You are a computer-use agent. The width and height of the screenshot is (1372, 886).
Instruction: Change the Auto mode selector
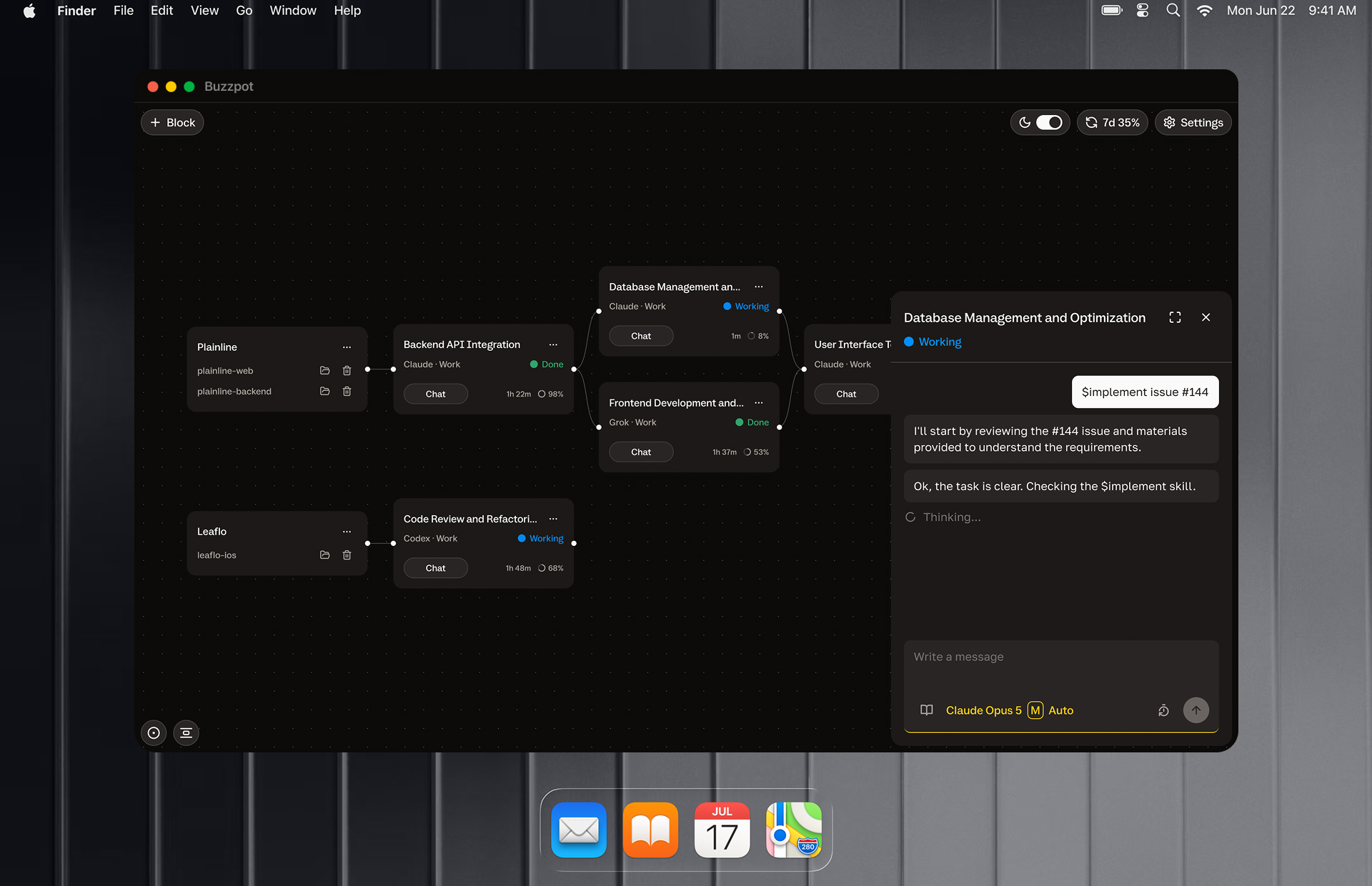(x=1061, y=710)
